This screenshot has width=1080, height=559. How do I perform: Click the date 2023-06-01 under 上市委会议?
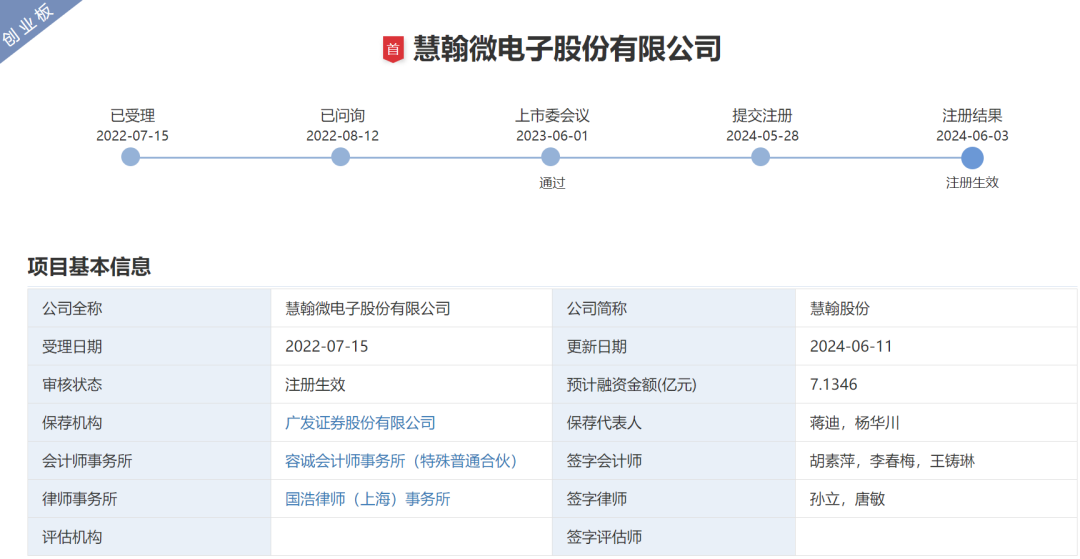(552, 136)
